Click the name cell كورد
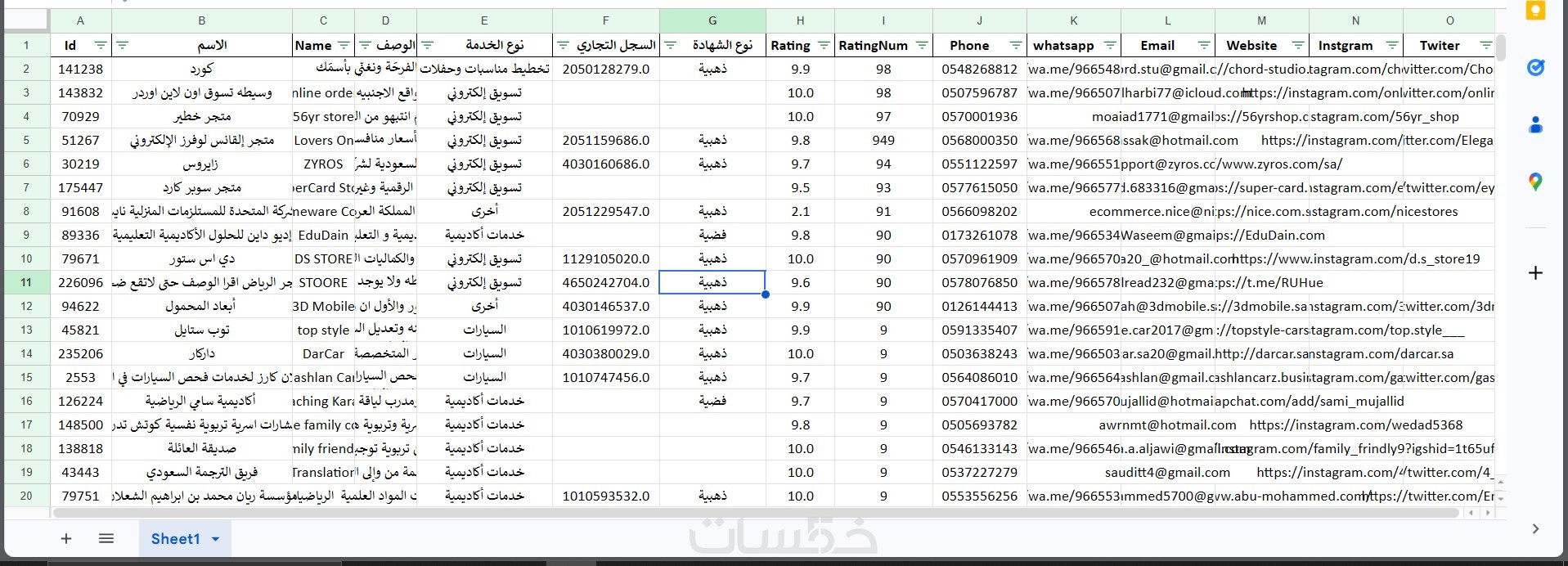The height and width of the screenshot is (566, 1568). pos(201,69)
